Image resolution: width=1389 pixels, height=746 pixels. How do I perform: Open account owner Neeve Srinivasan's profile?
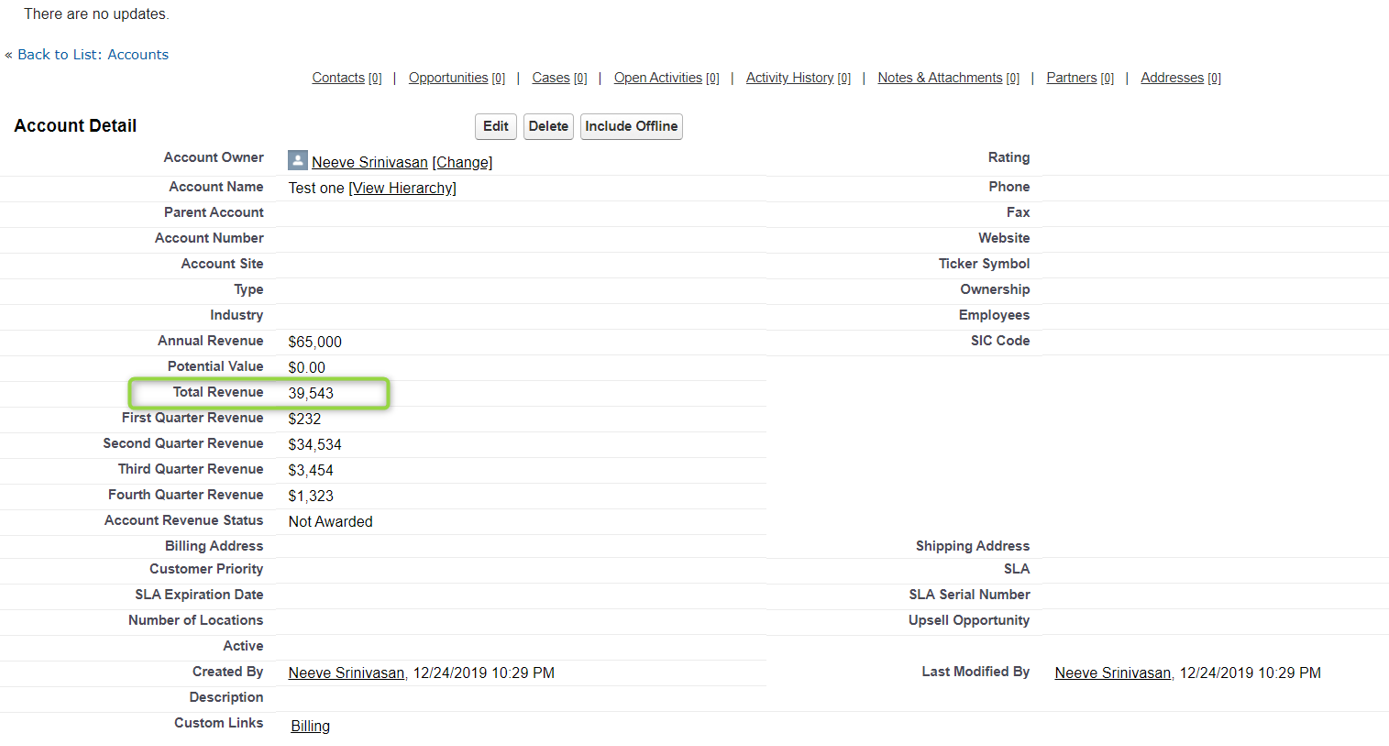[x=369, y=162]
